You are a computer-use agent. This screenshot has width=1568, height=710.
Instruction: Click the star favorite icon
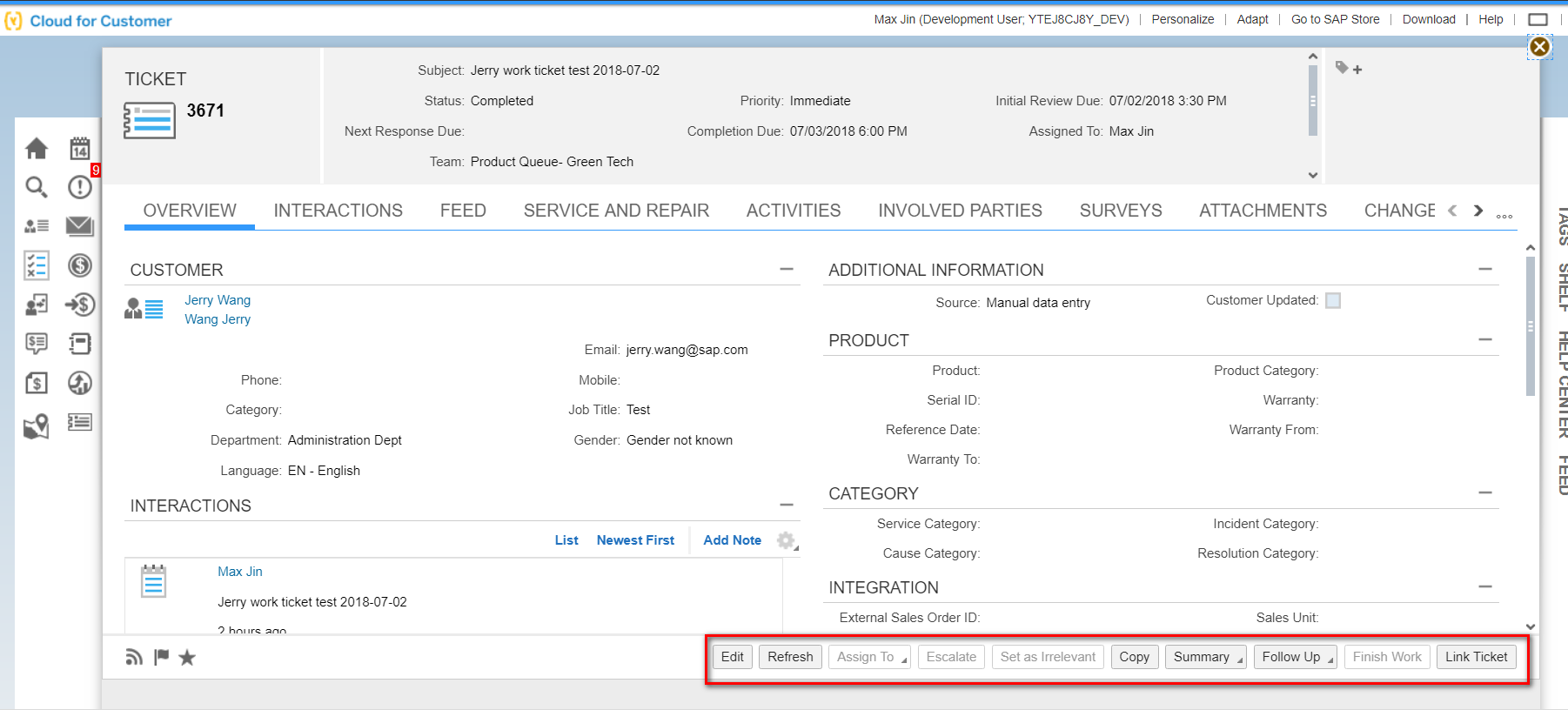(187, 657)
